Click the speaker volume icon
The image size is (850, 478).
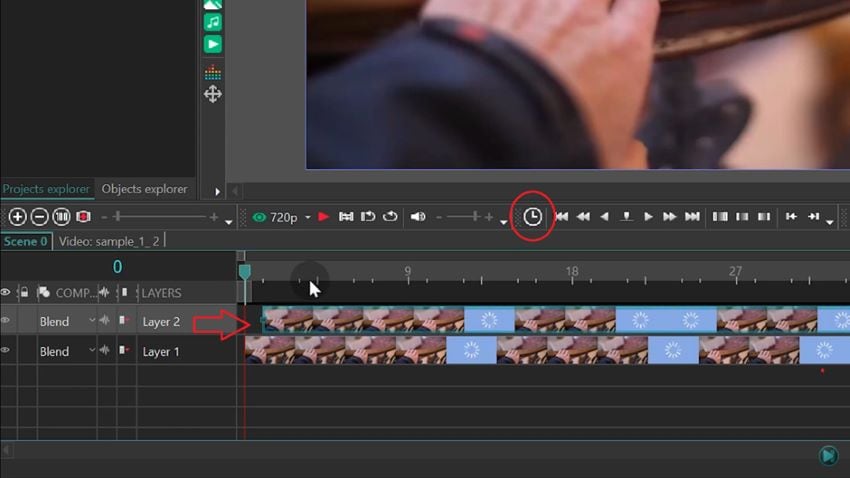point(417,217)
